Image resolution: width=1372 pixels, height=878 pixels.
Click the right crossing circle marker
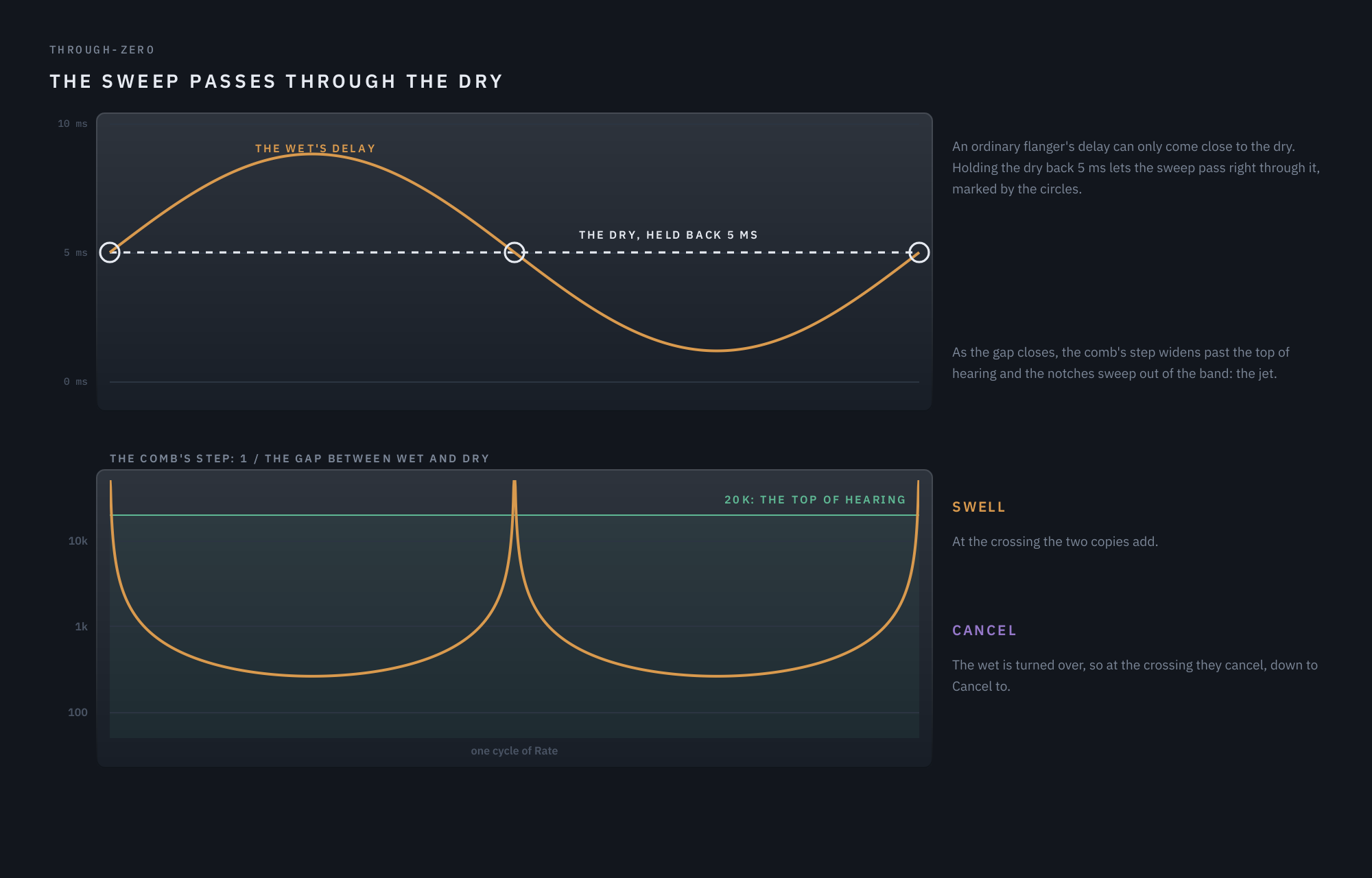(919, 252)
